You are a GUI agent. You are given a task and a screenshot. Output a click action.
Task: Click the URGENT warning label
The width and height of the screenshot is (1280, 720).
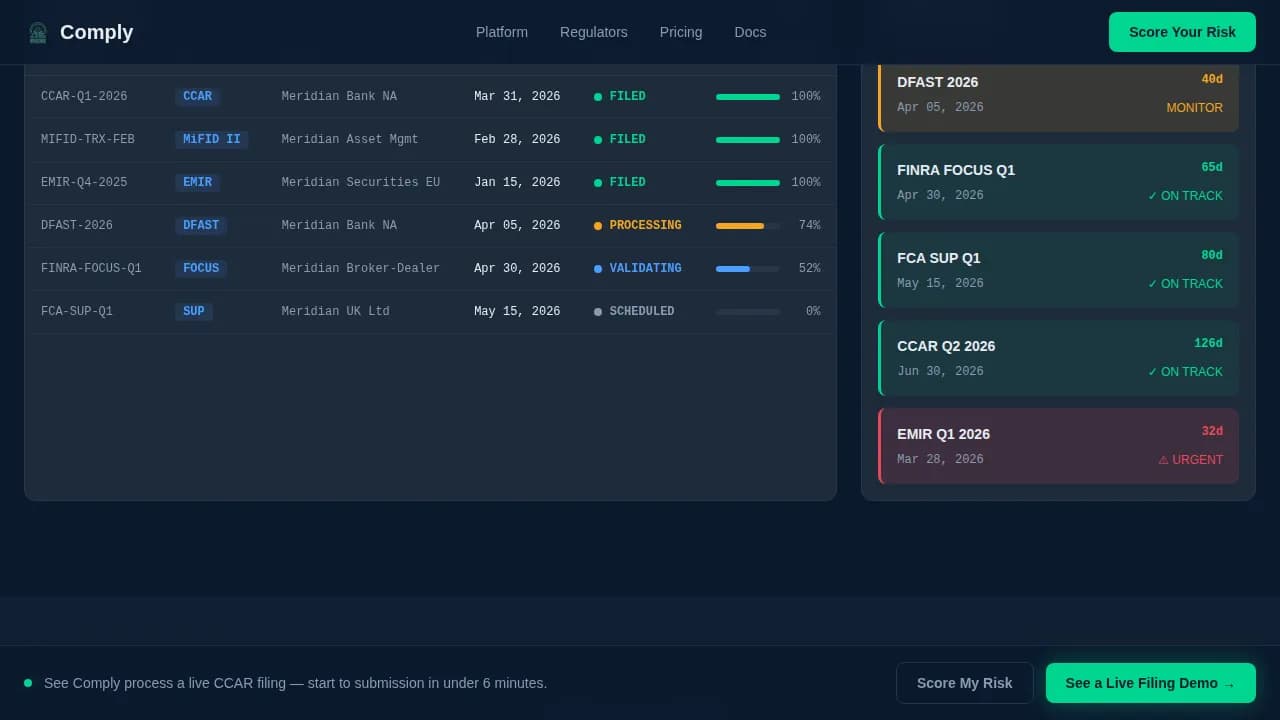[x=1190, y=460]
